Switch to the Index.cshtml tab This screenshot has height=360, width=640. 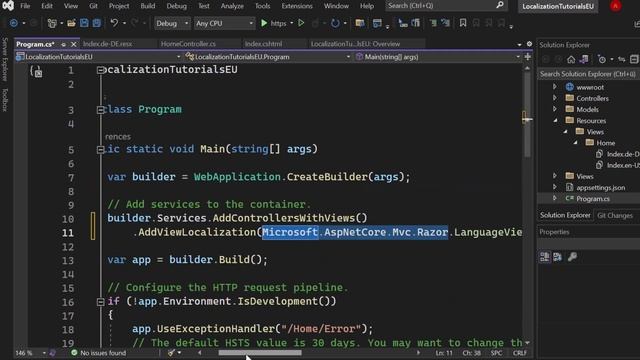(x=264, y=44)
